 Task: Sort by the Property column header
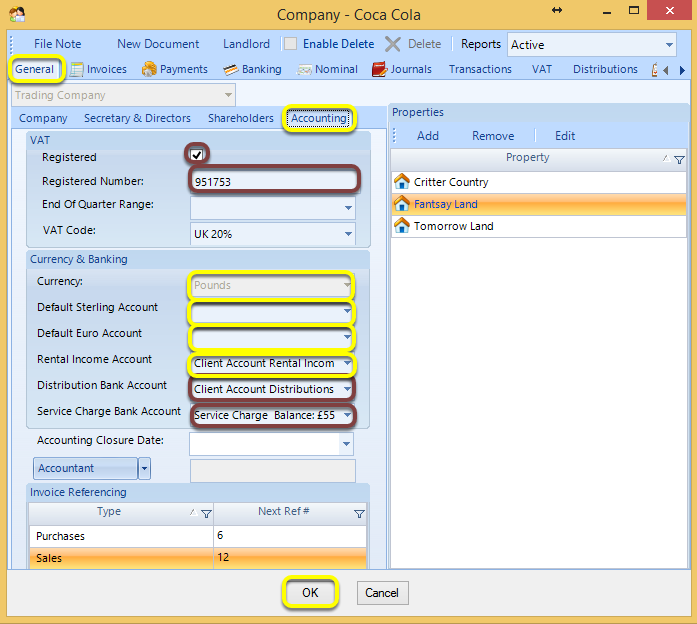[x=528, y=157]
